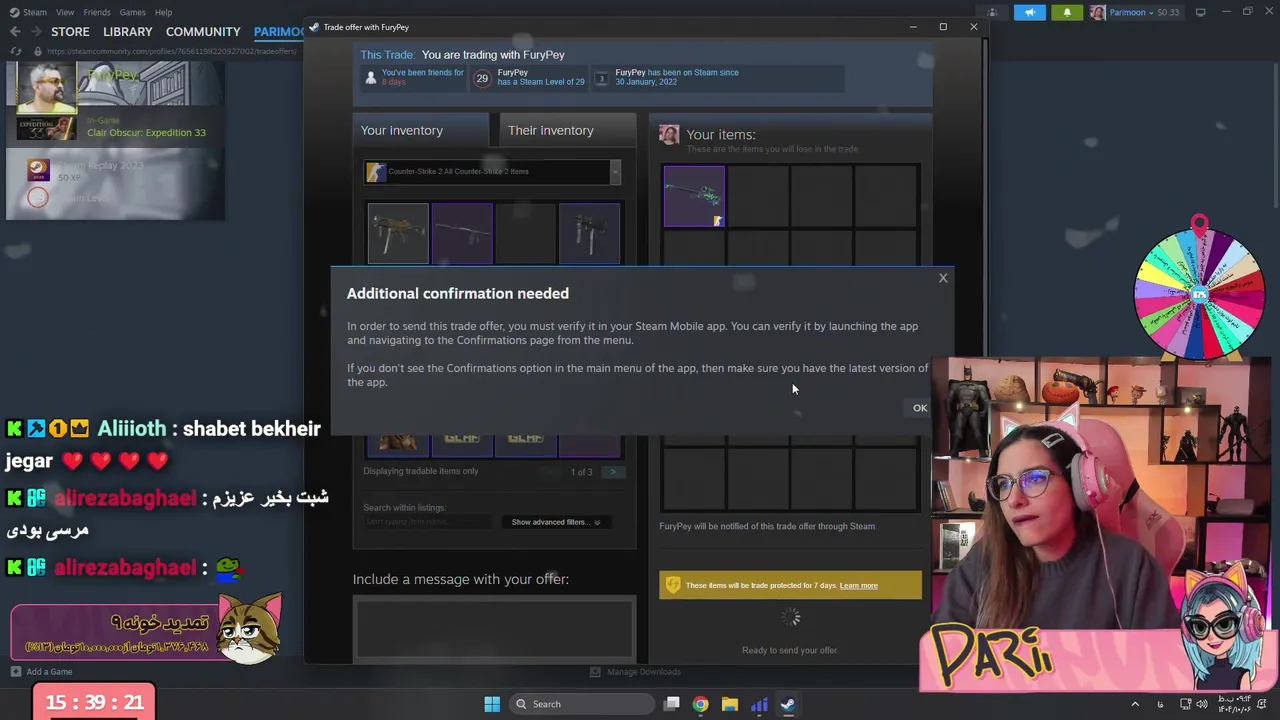Go to next inventory page arrow
The image size is (1280, 720).
pos(612,472)
